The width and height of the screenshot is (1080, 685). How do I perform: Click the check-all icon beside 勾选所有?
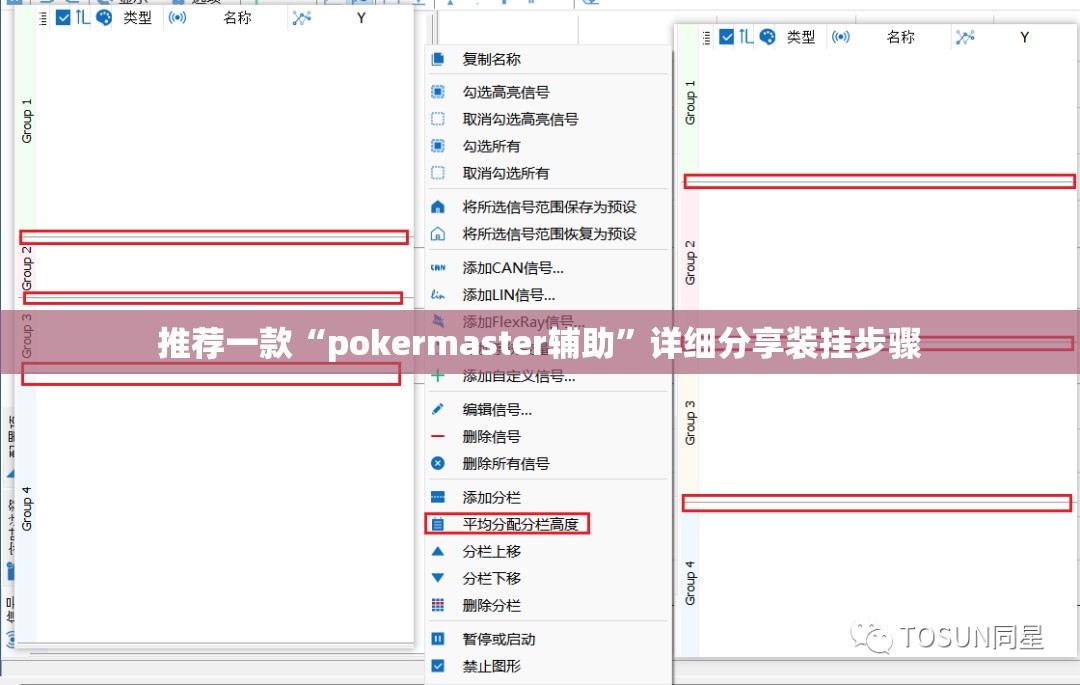(437, 146)
